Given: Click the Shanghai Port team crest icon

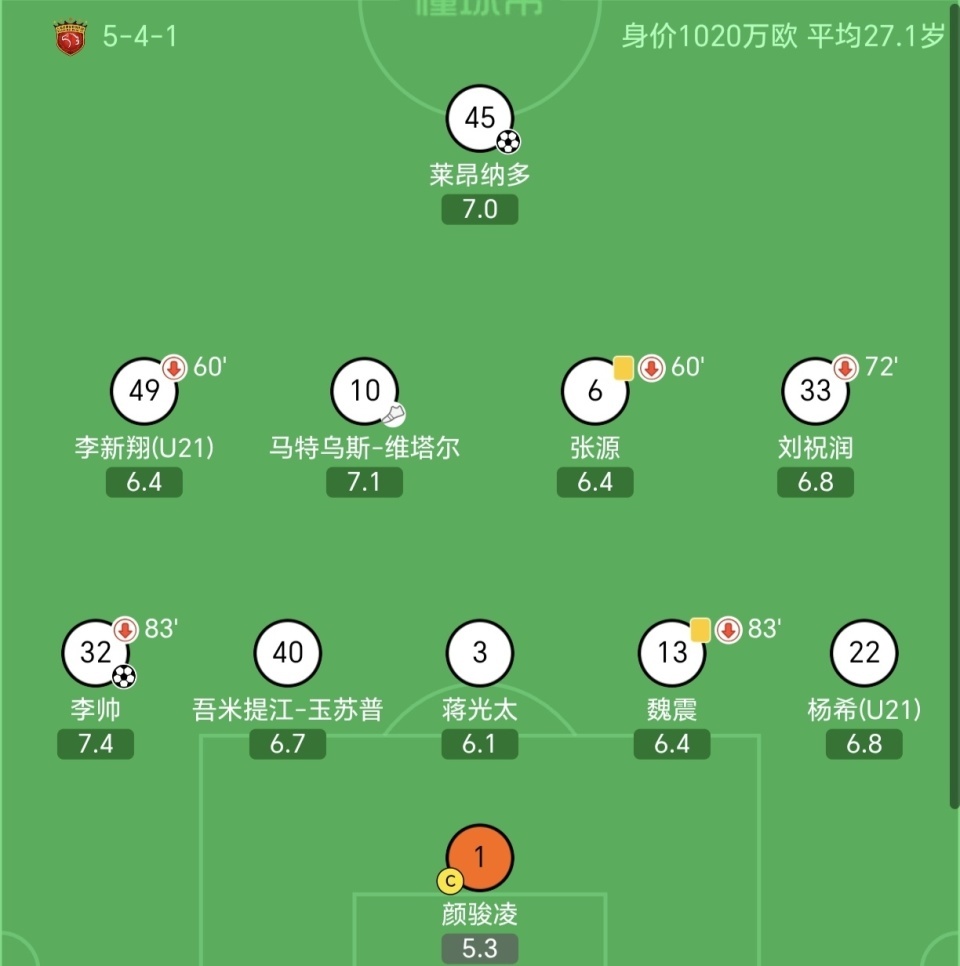Looking at the screenshot, I should [70, 37].
